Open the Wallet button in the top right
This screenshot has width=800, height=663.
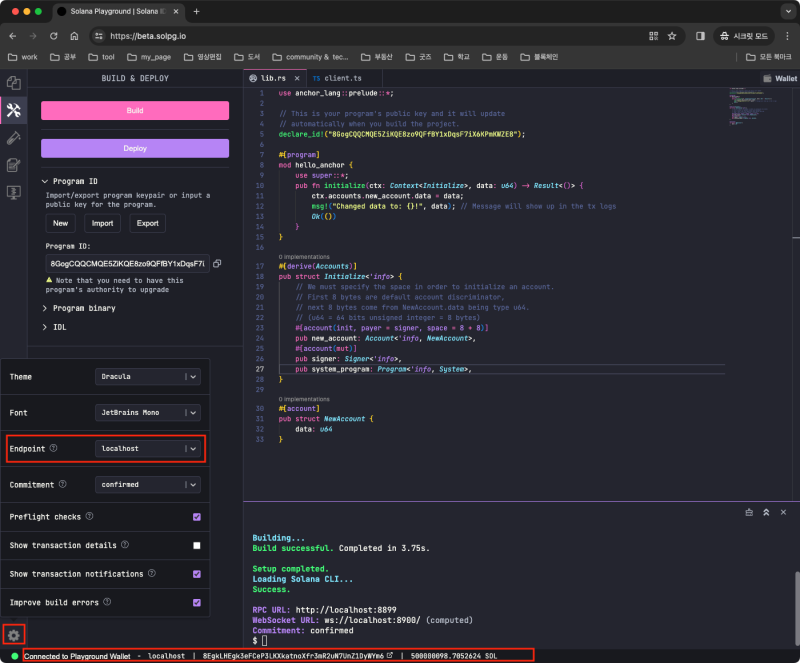tap(780, 78)
